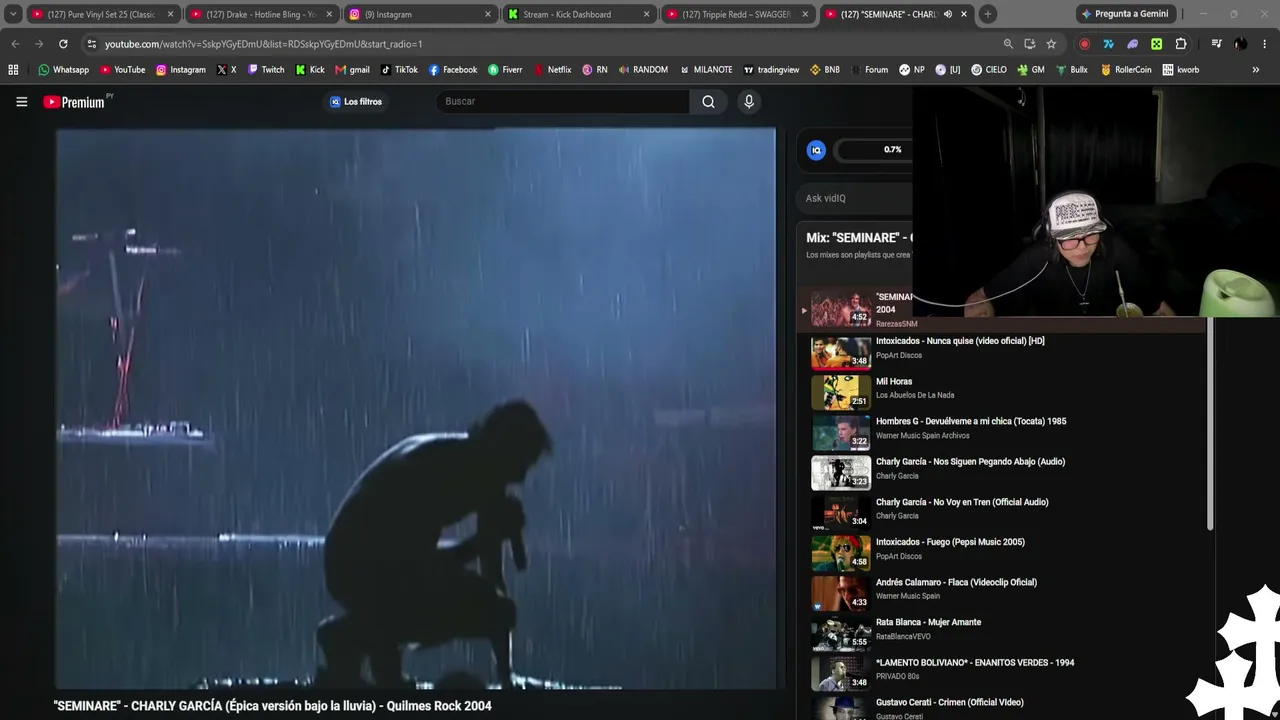Click the playlist panel scrollbar
Viewport: 1280px width, 720px height.
coord(1210,425)
